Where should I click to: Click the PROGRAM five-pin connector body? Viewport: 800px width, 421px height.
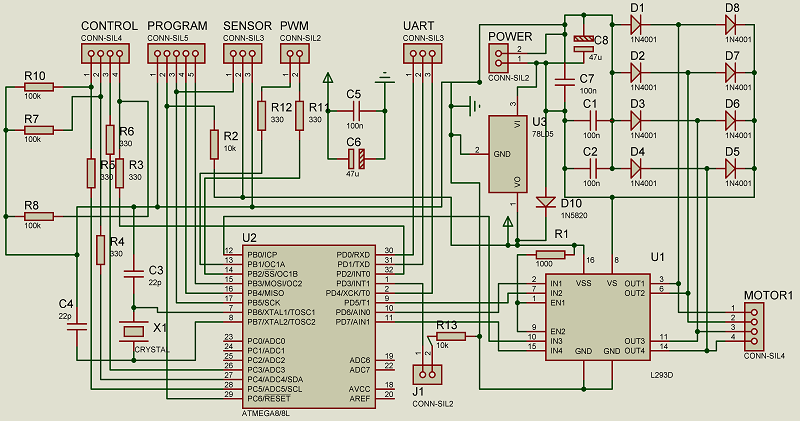[177, 54]
